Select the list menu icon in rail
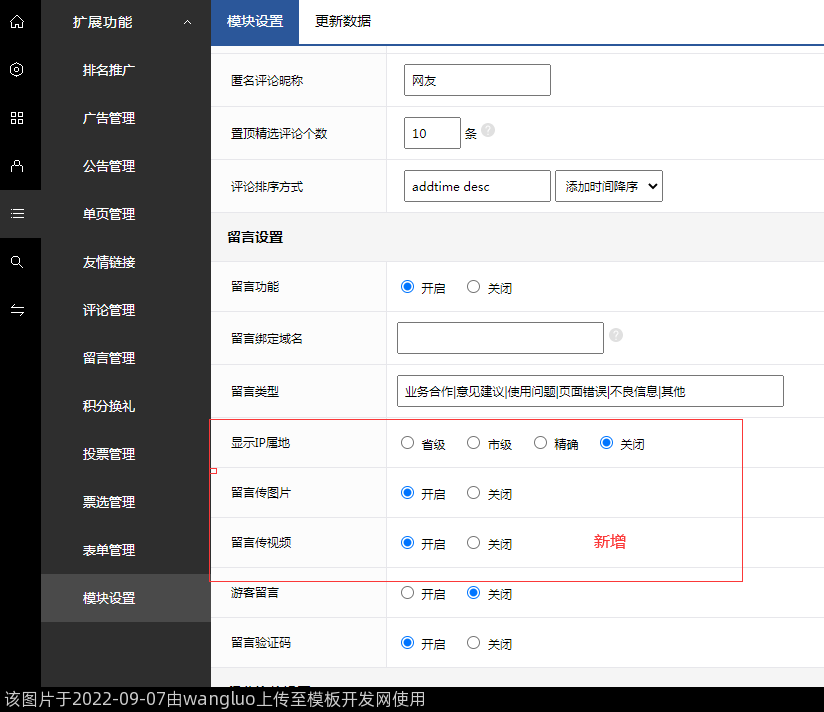This screenshot has width=824, height=712. click(x=16, y=214)
